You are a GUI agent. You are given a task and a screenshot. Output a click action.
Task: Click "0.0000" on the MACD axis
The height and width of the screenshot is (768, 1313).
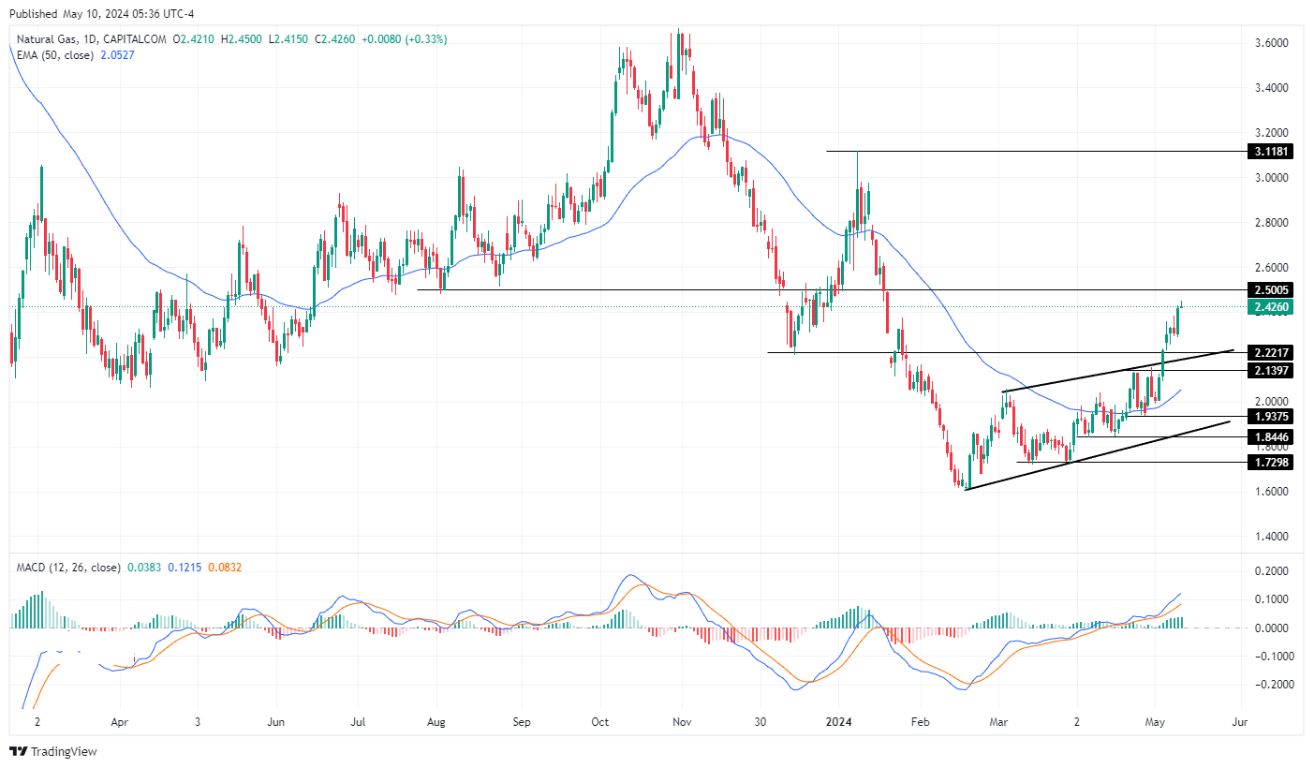pos(1272,628)
